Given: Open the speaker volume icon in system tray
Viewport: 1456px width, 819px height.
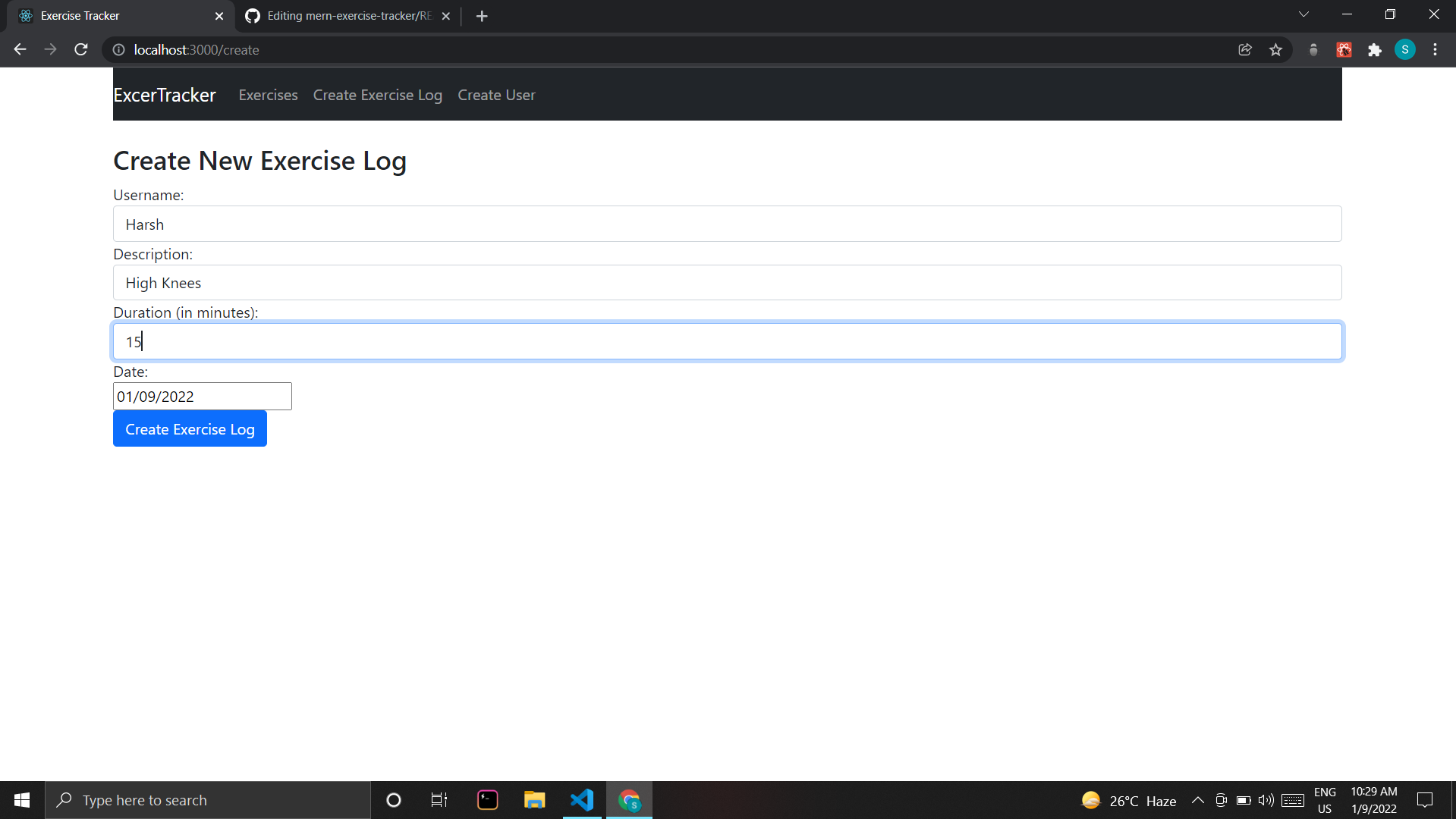Looking at the screenshot, I should (x=1266, y=800).
